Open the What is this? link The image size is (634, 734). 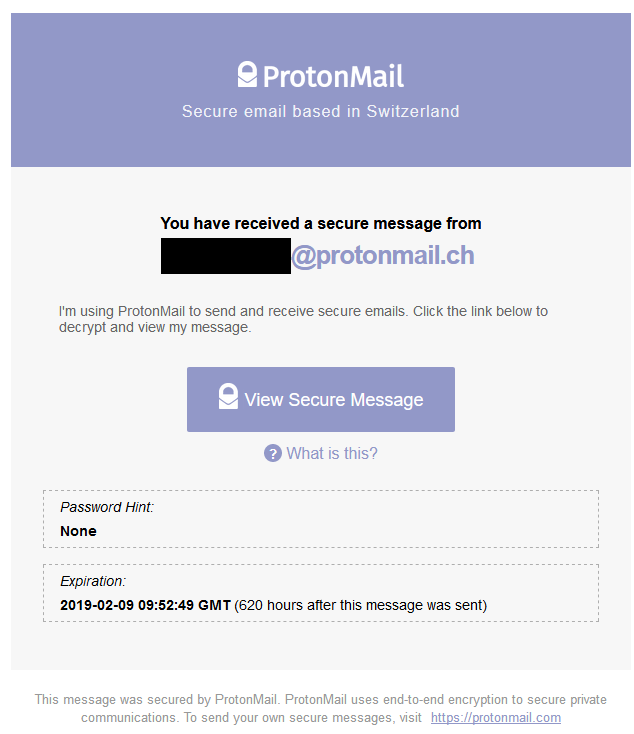332,453
